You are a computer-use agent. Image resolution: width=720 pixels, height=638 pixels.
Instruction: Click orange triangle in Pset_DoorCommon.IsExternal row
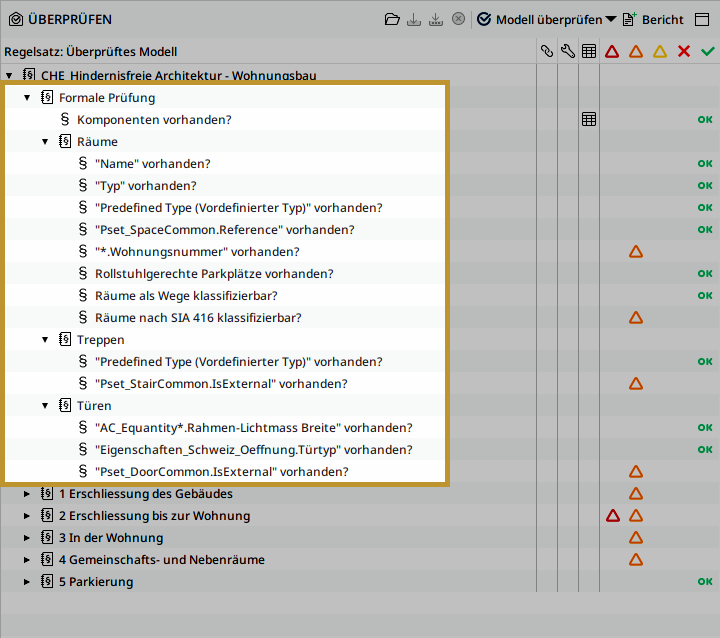pyautogui.click(x=636, y=472)
